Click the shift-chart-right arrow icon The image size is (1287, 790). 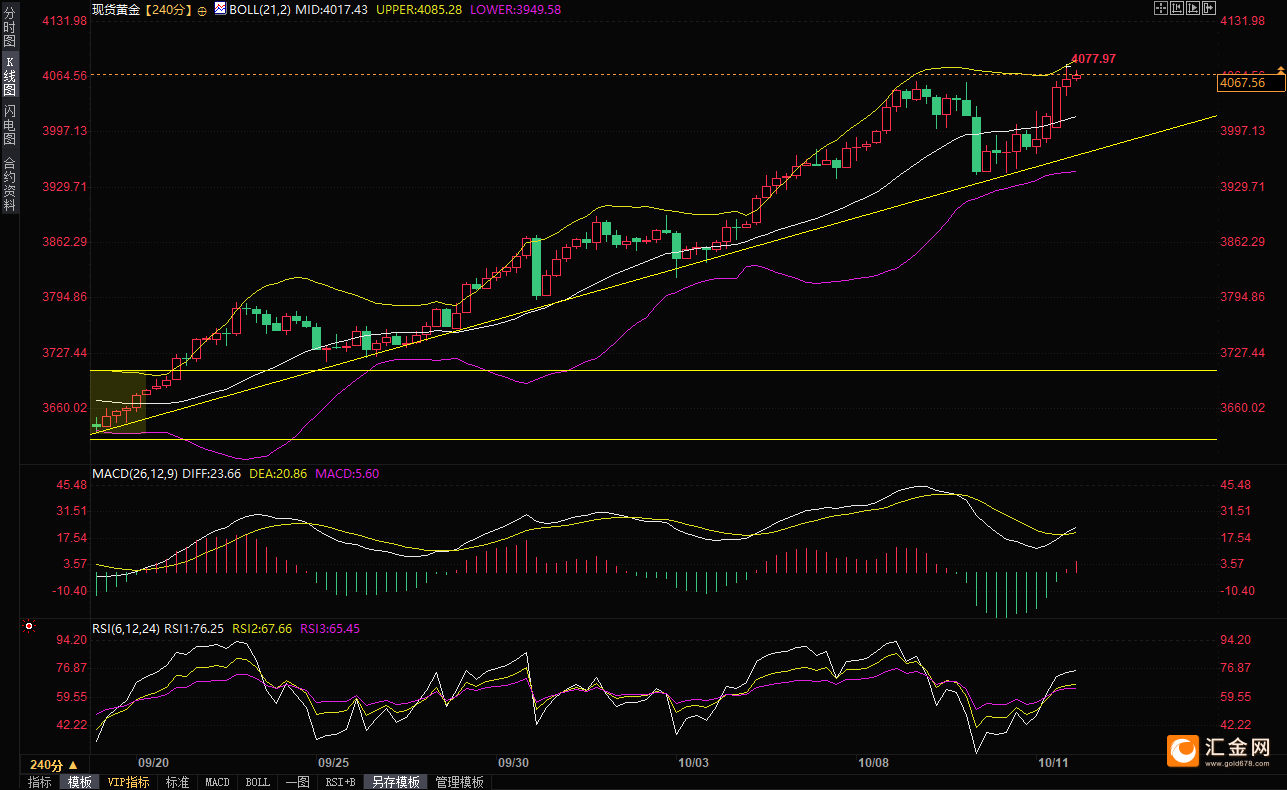tap(1209, 8)
